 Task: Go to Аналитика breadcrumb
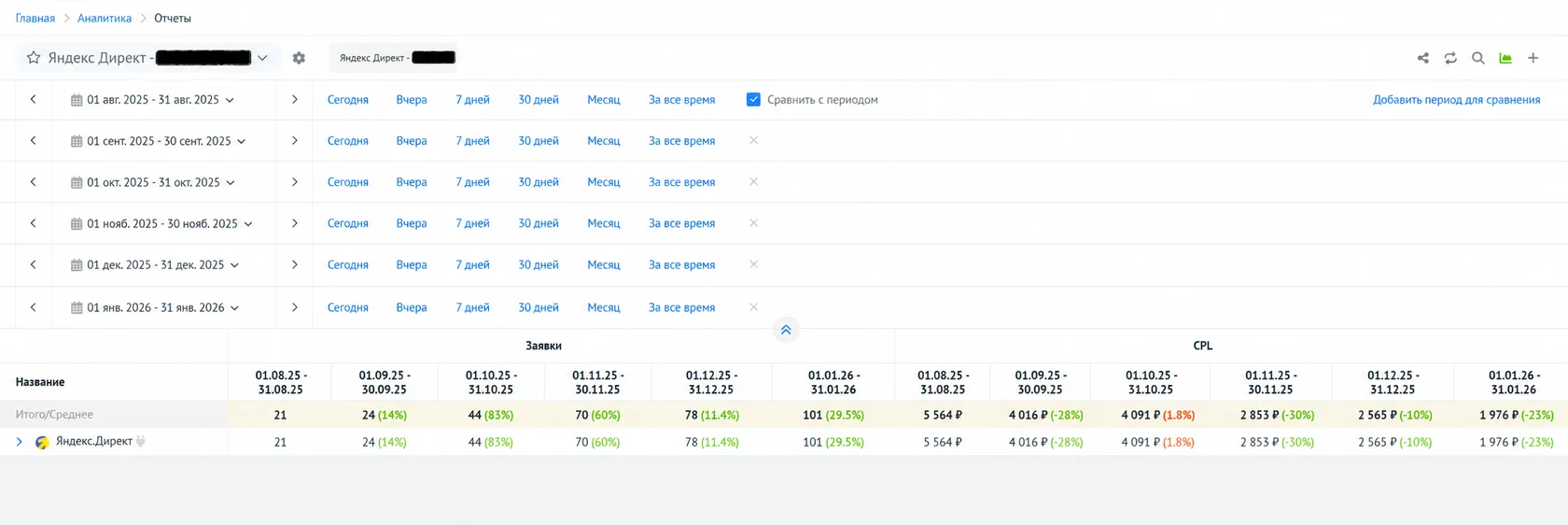coord(105,18)
